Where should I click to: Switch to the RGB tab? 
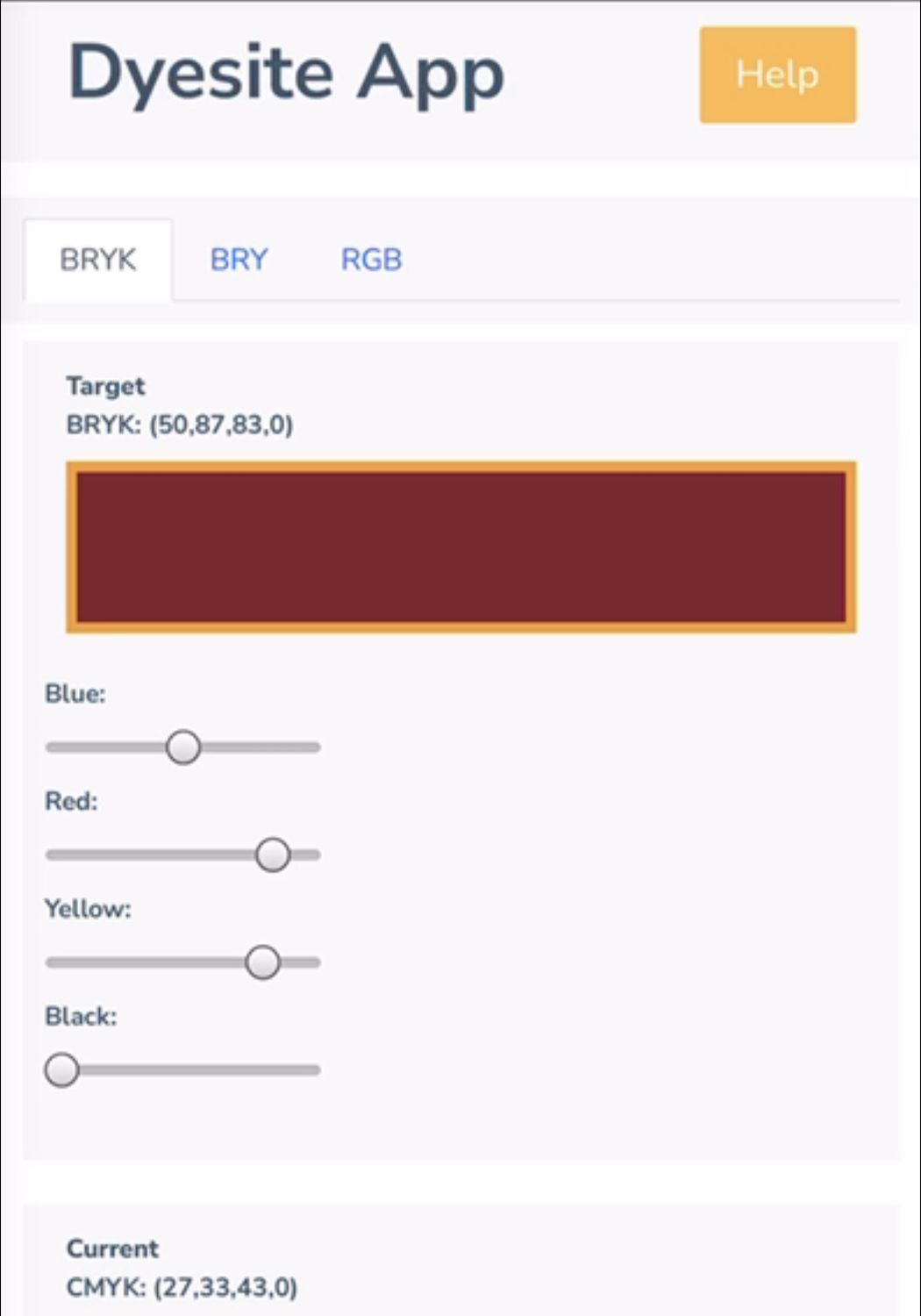tap(372, 260)
